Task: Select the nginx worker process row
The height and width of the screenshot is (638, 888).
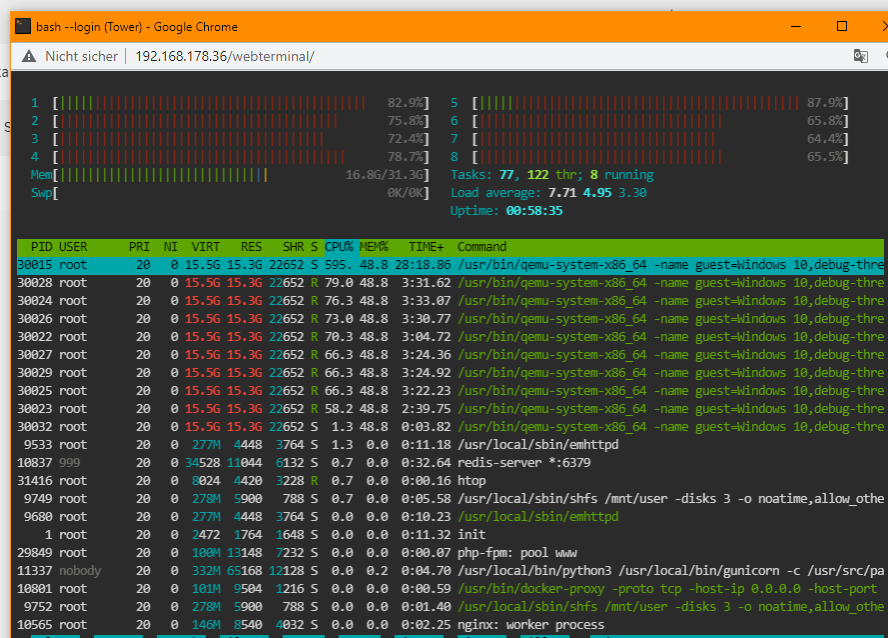Action: 450,624
